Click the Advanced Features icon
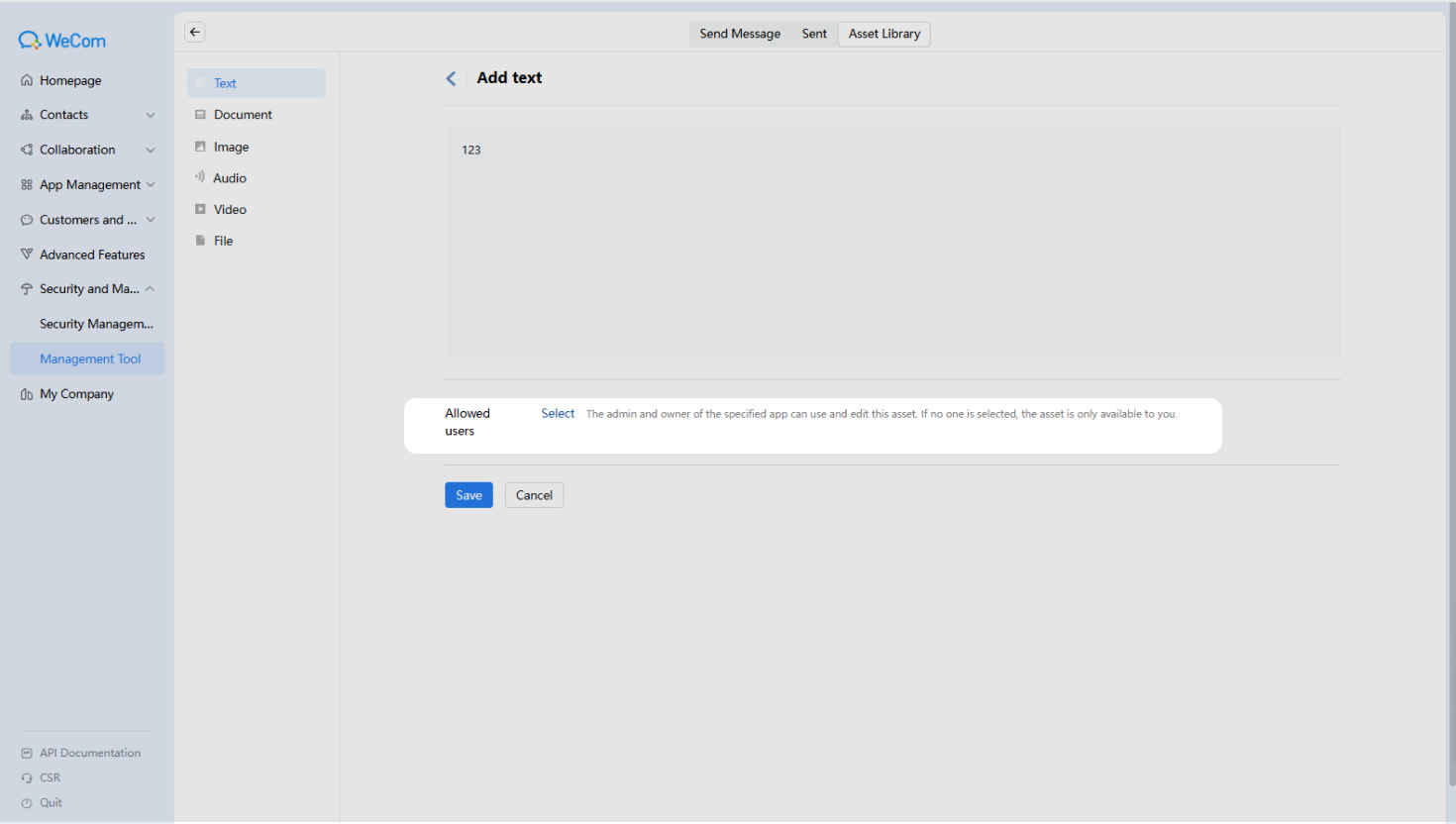 pyautogui.click(x=27, y=255)
